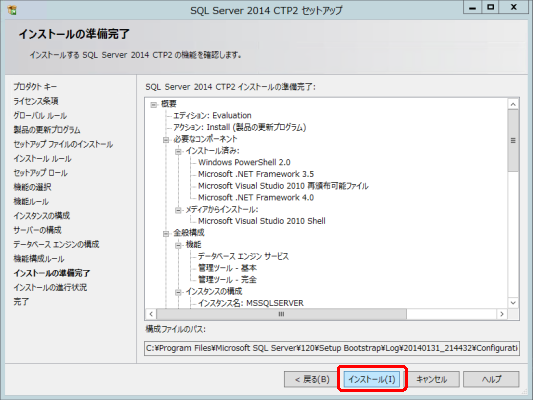
Task: Open help with the ヘルプ button
Action: pyautogui.click(x=491, y=379)
